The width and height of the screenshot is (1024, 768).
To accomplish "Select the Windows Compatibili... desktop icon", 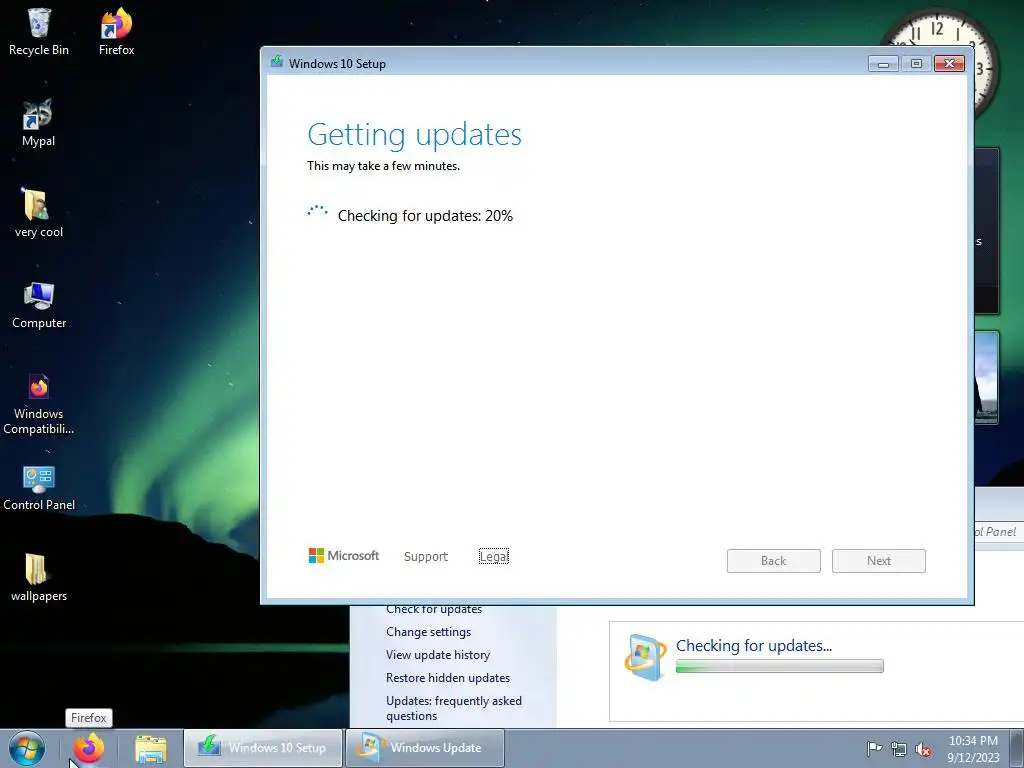I will point(39,404).
